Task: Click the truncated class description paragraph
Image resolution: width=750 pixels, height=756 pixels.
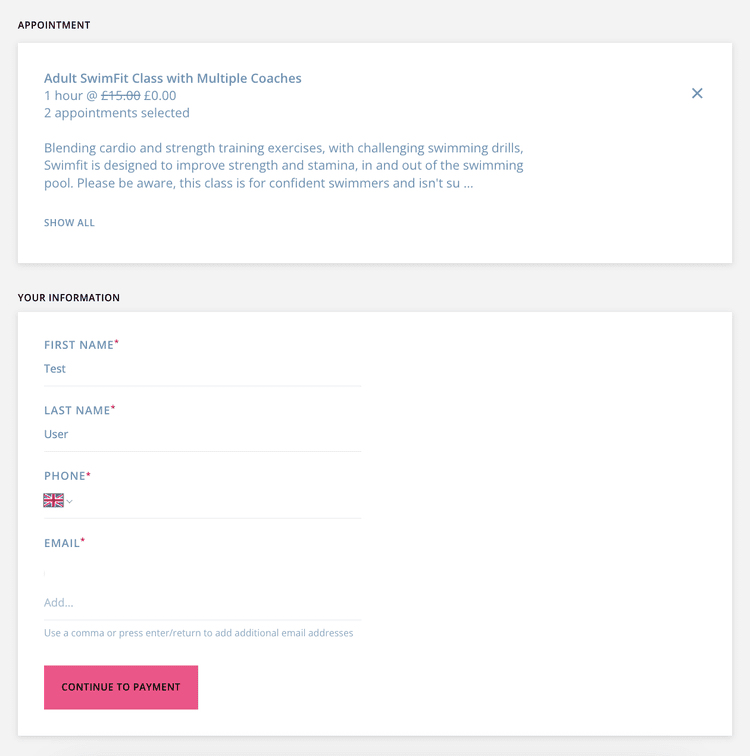Action: click(x=283, y=165)
